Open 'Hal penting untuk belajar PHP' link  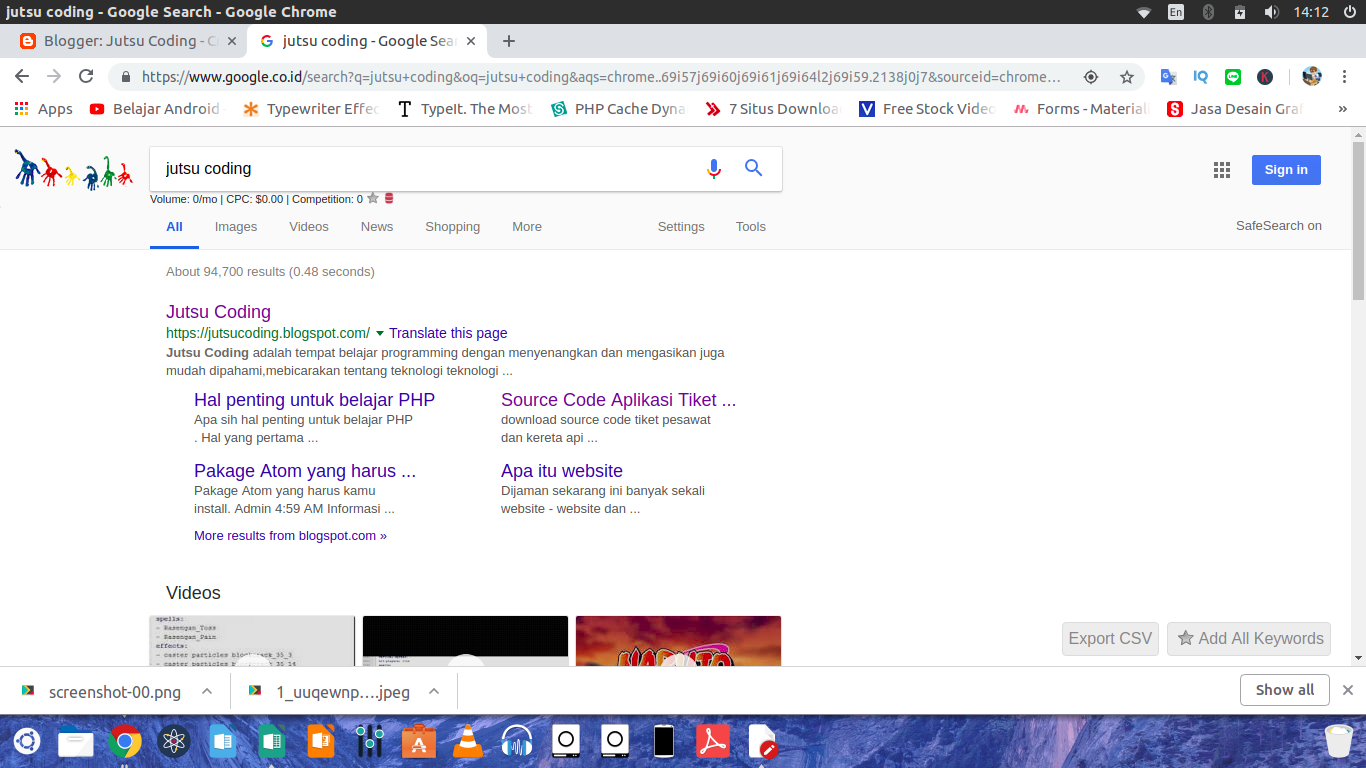click(x=314, y=400)
